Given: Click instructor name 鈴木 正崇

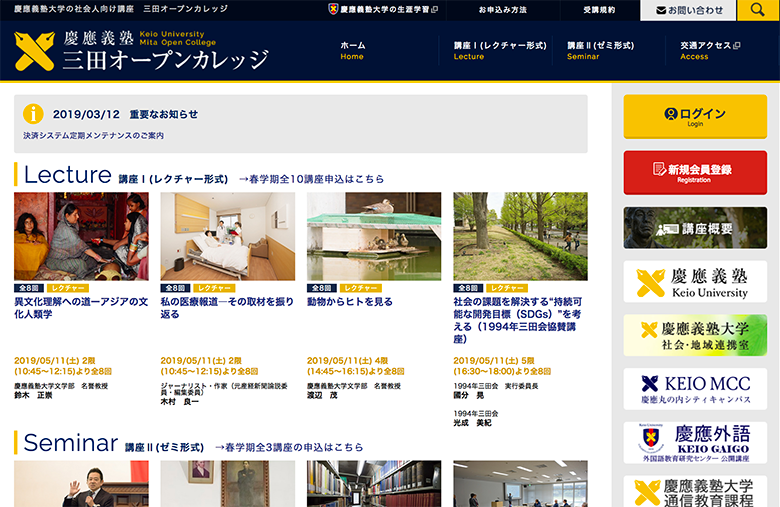Looking at the screenshot, I should point(33,396).
